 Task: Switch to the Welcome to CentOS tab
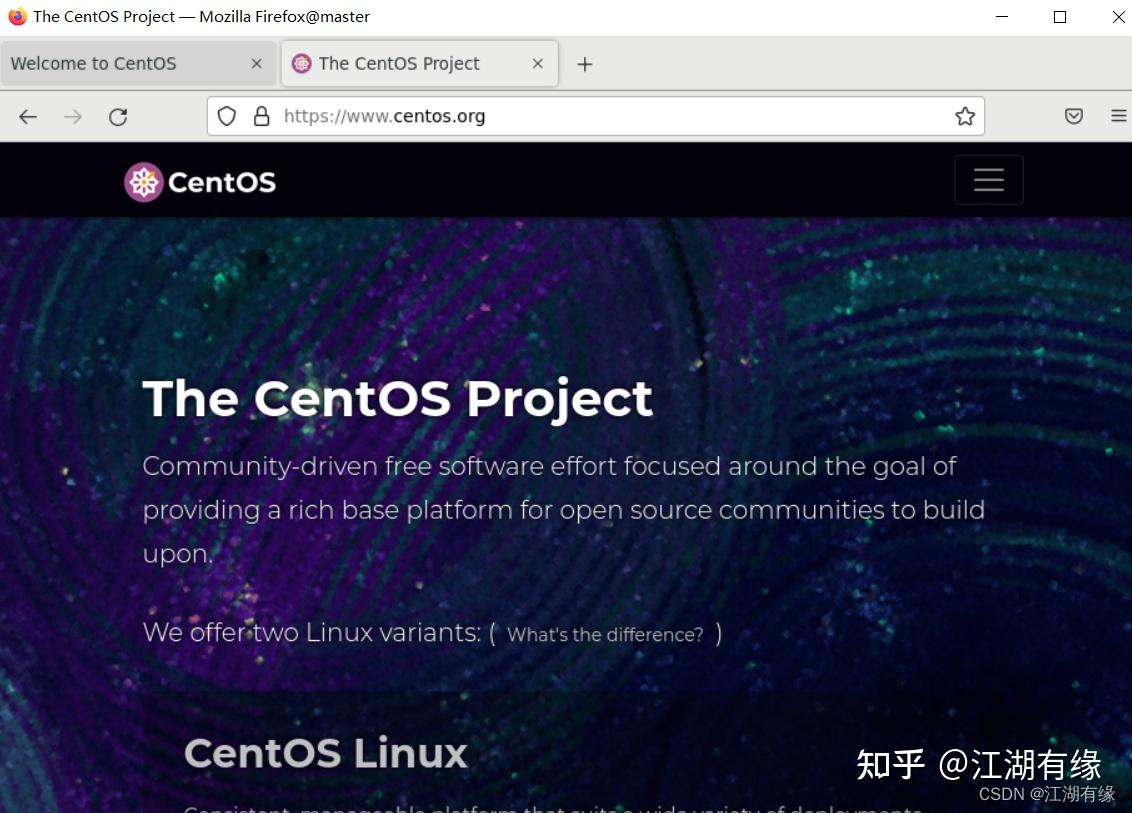coord(120,63)
